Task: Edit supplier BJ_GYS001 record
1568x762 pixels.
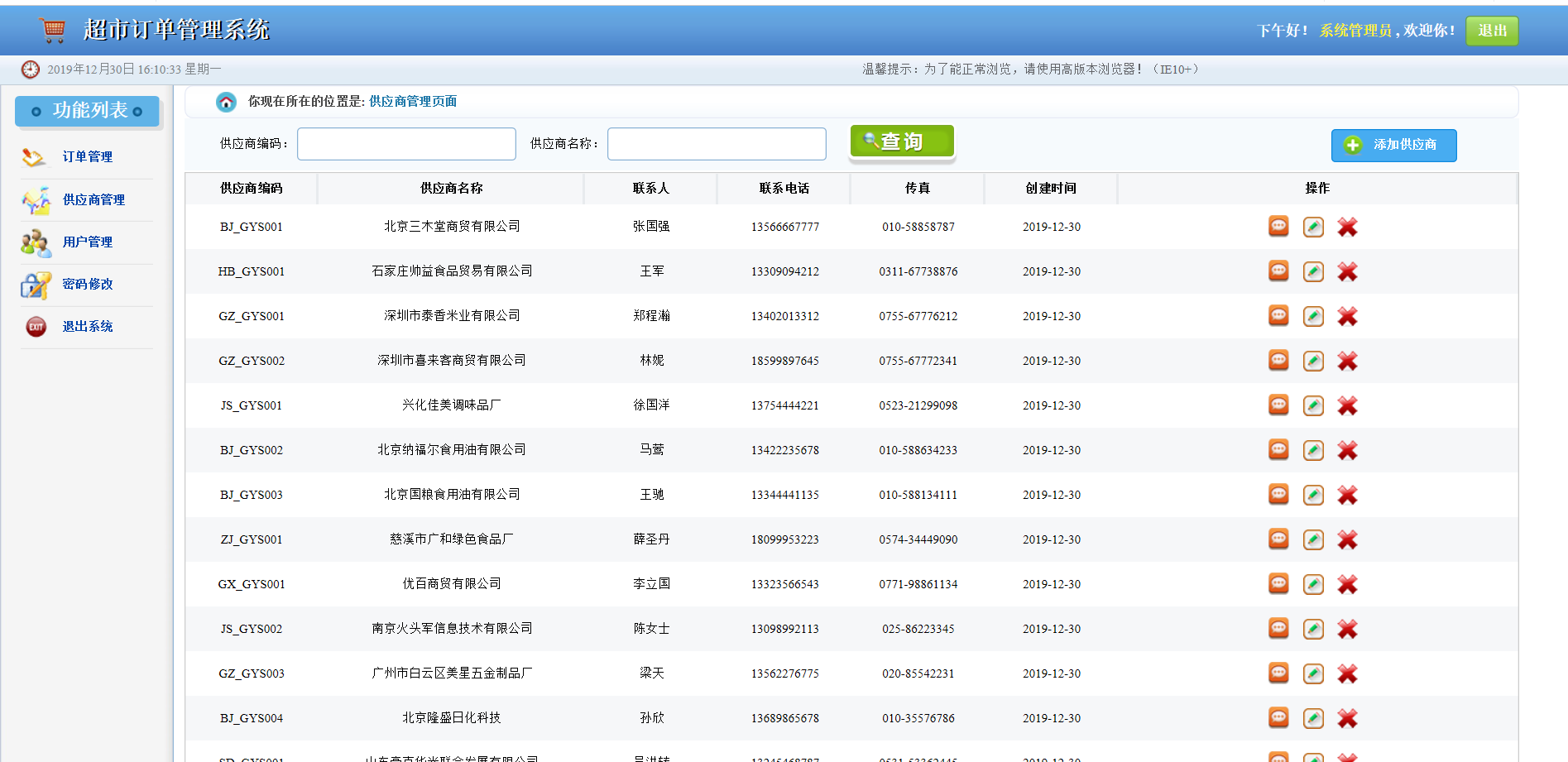Action: pos(1313,227)
